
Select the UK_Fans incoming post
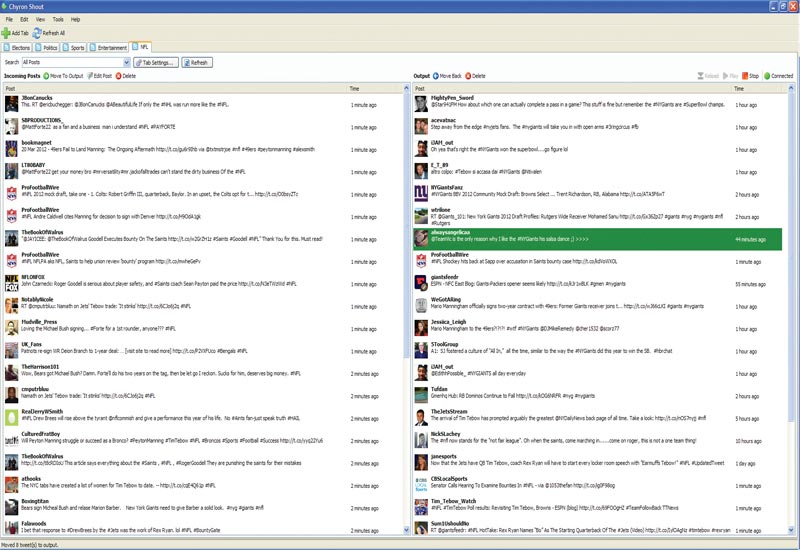coord(203,351)
